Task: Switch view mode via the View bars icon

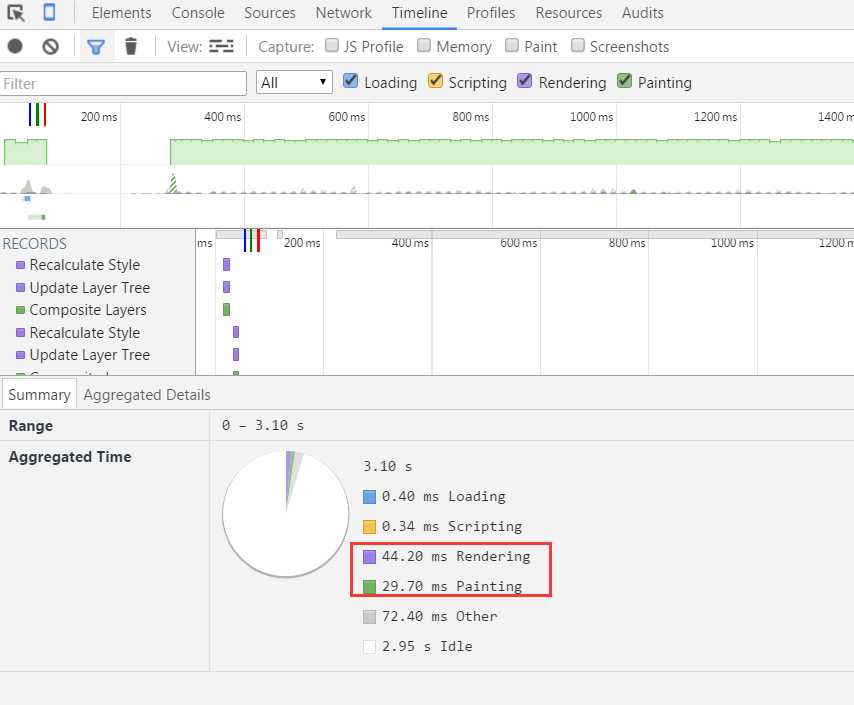Action: click(x=221, y=46)
